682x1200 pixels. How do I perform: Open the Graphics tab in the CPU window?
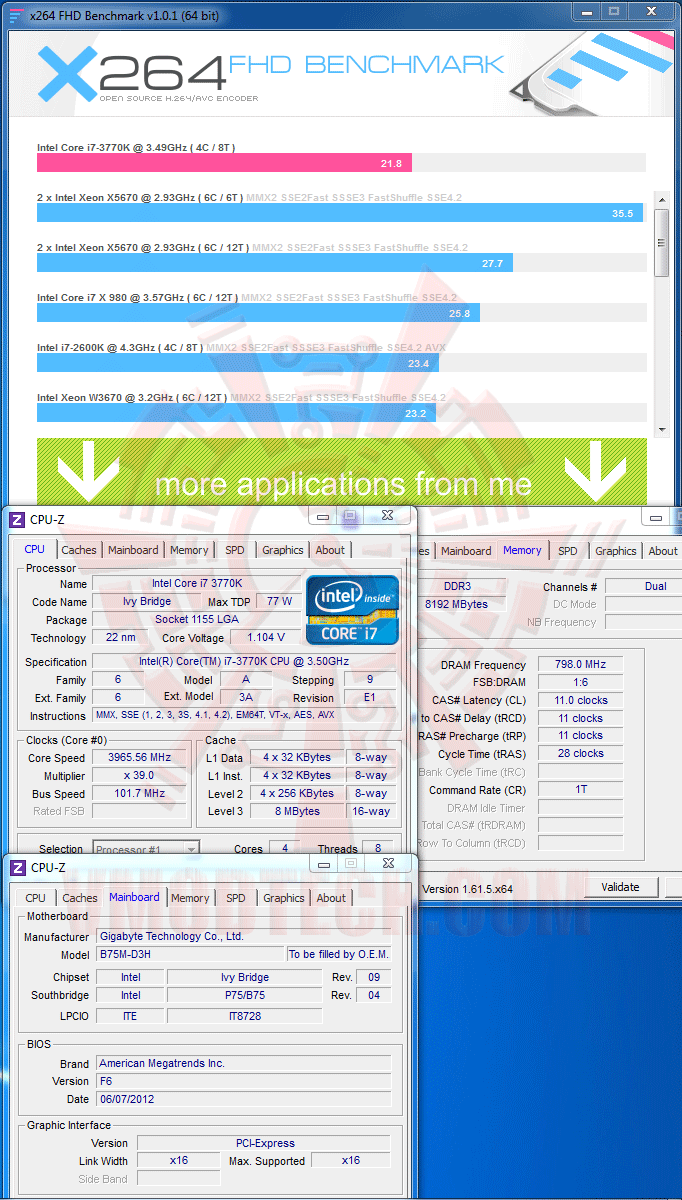coord(283,550)
